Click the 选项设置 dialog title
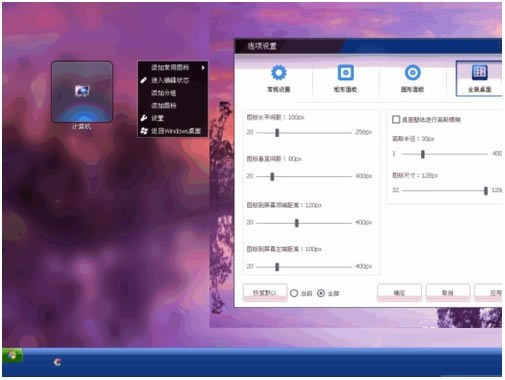This screenshot has width=505, height=380. click(x=262, y=46)
